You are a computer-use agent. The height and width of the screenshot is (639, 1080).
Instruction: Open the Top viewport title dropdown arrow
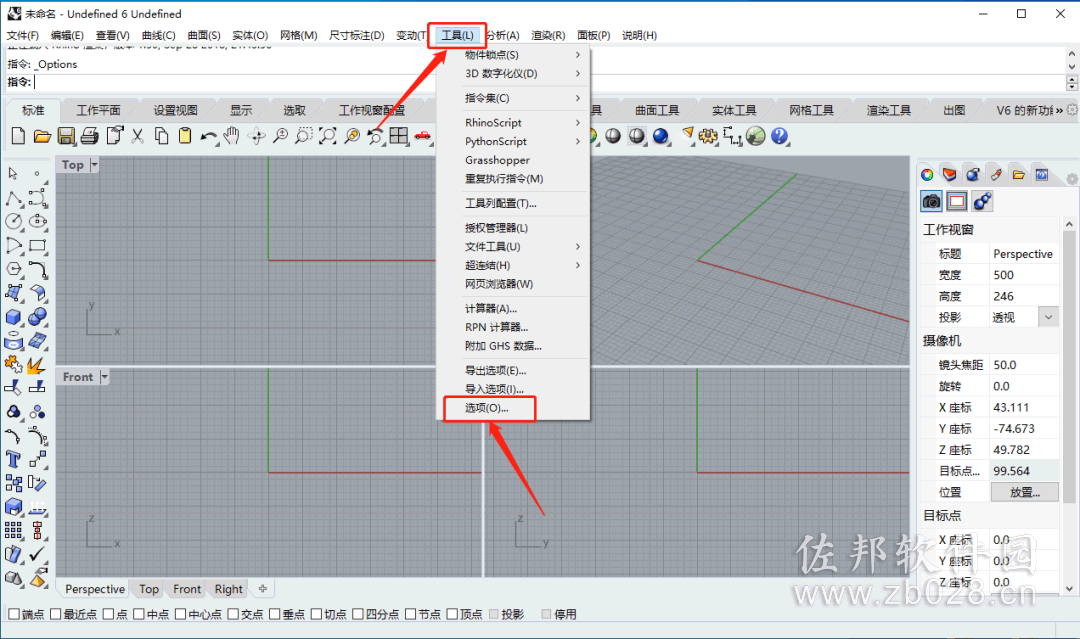94,165
